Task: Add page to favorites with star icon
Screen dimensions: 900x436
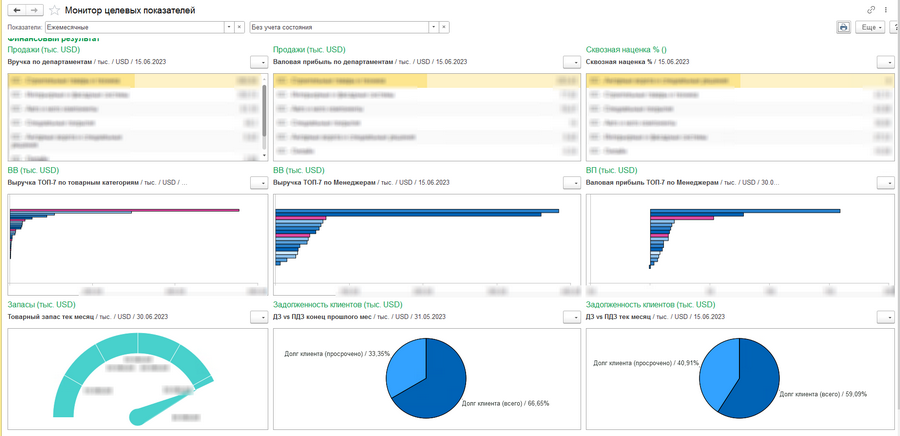Action: 55,10
